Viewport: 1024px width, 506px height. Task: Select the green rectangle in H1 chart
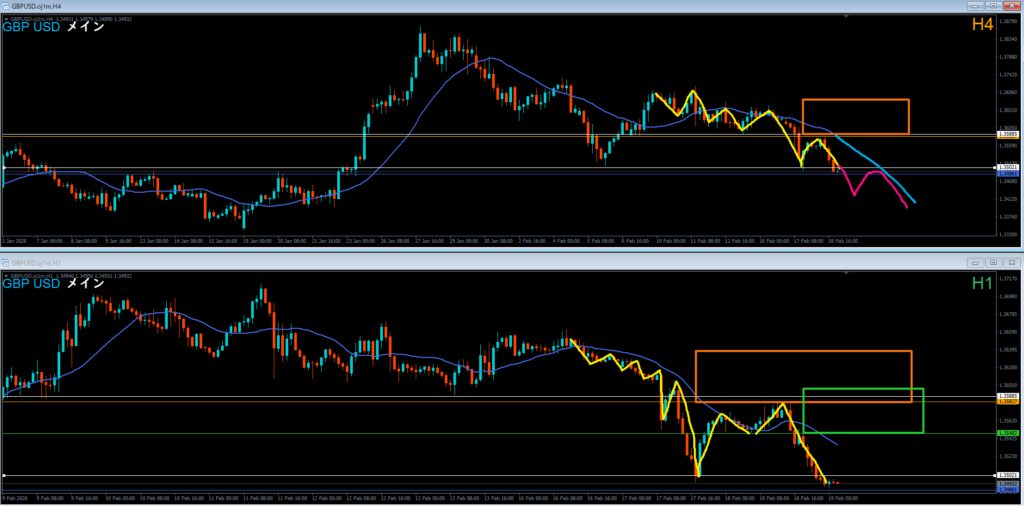coord(862,389)
